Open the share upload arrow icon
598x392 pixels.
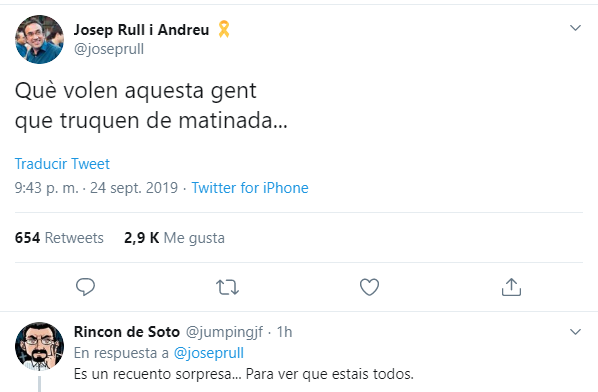point(511,287)
